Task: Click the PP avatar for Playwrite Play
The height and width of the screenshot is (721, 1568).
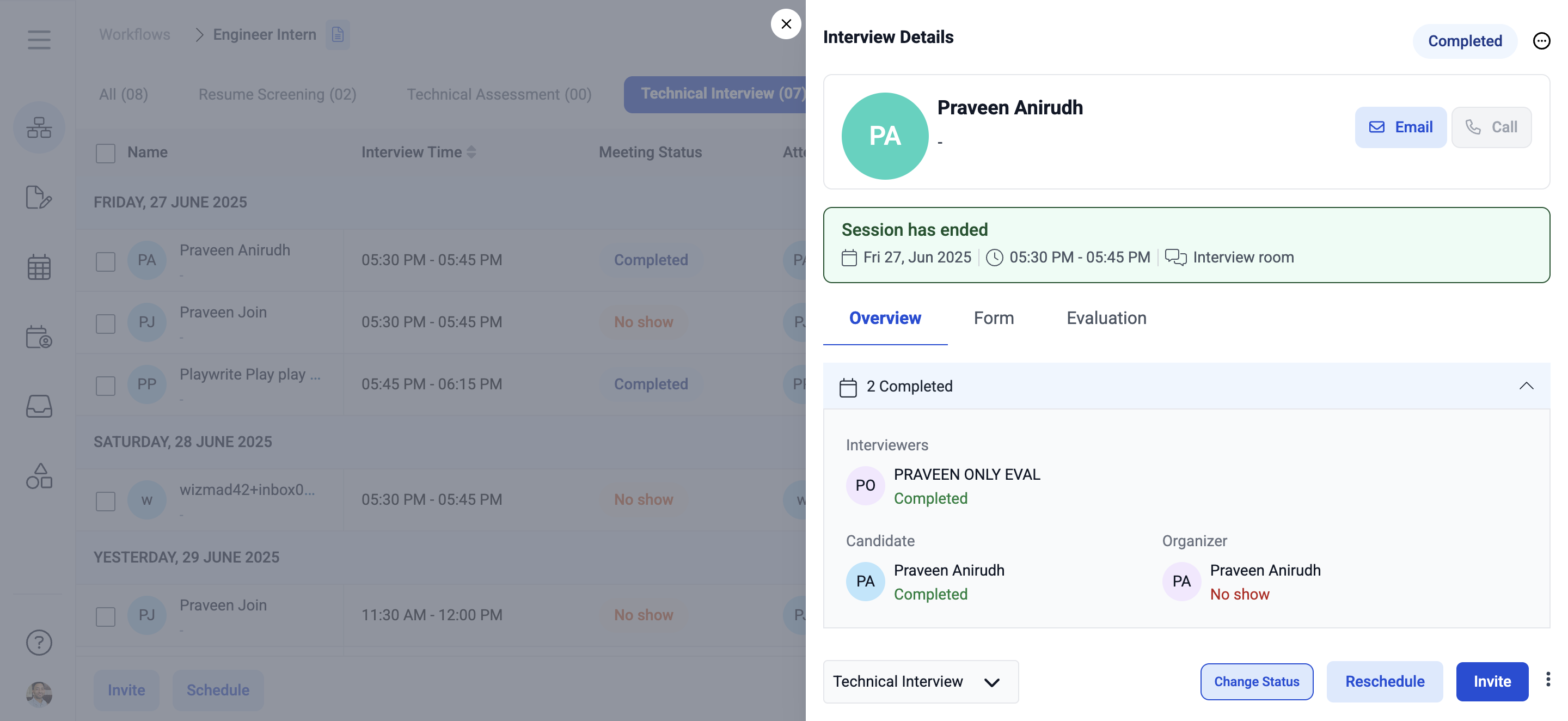Action: click(x=146, y=384)
